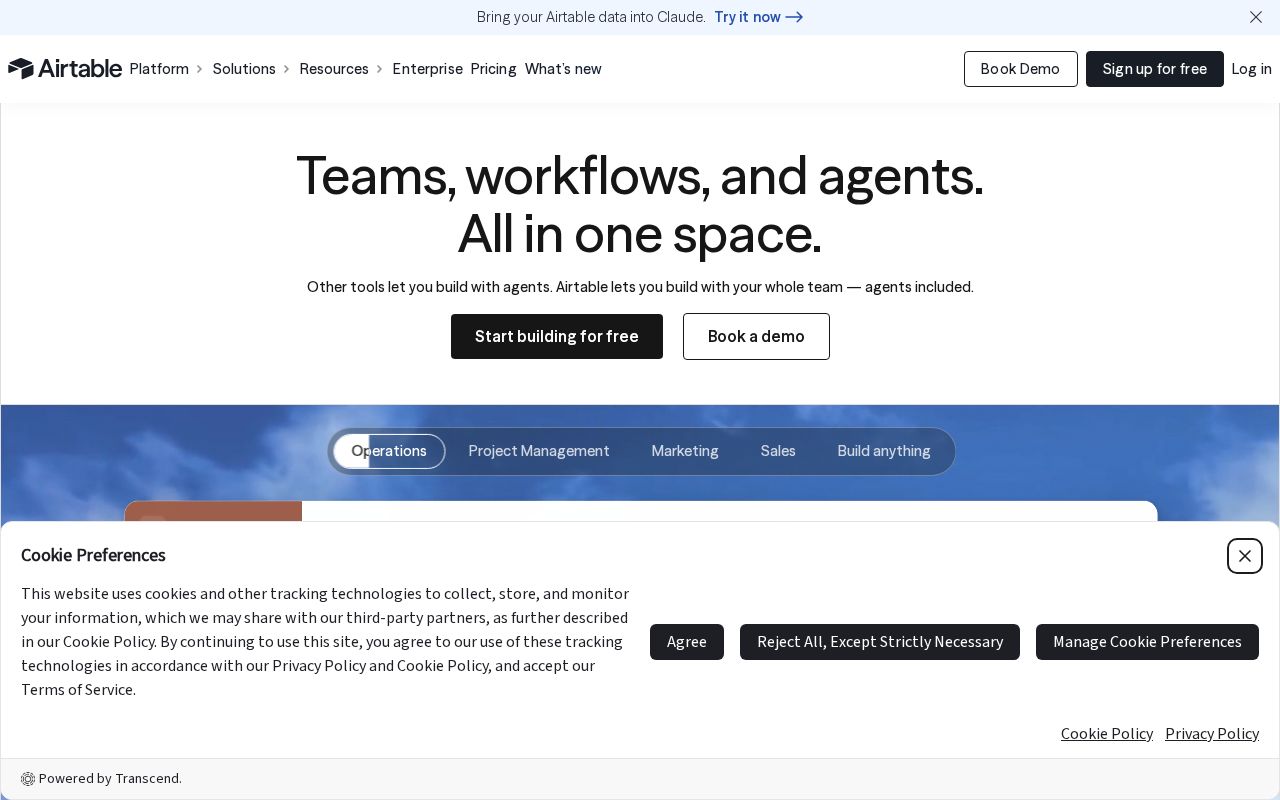This screenshot has width=1280, height=800.
Task: Click Sign up for free
Action: (x=1154, y=69)
